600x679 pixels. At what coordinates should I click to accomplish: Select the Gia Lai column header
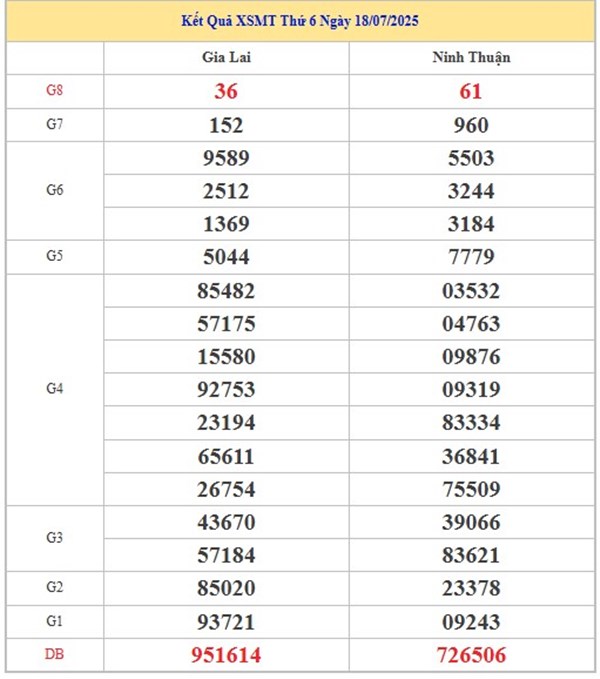click(x=226, y=57)
